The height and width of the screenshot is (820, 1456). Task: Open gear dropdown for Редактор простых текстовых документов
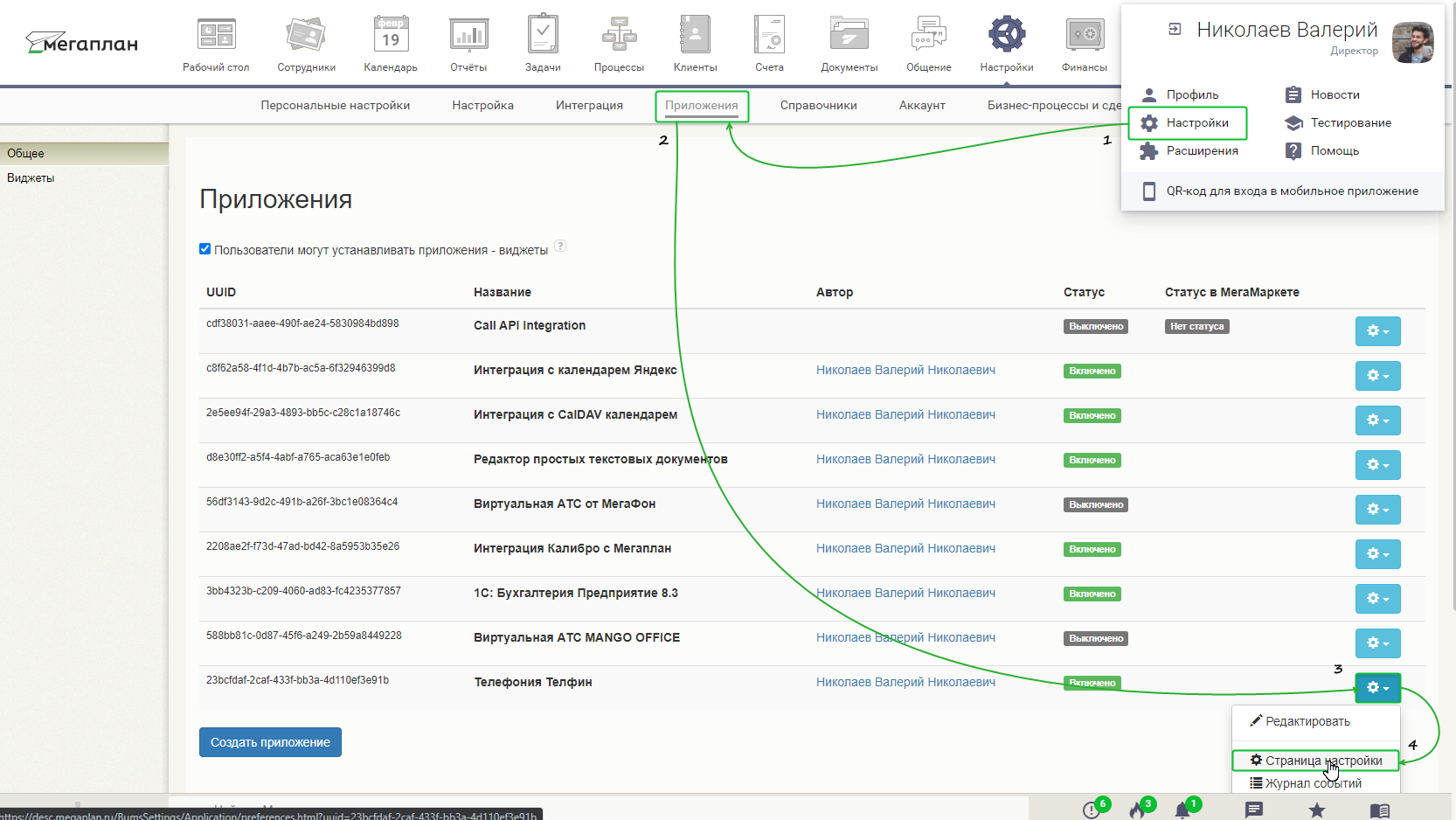[x=1377, y=465]
